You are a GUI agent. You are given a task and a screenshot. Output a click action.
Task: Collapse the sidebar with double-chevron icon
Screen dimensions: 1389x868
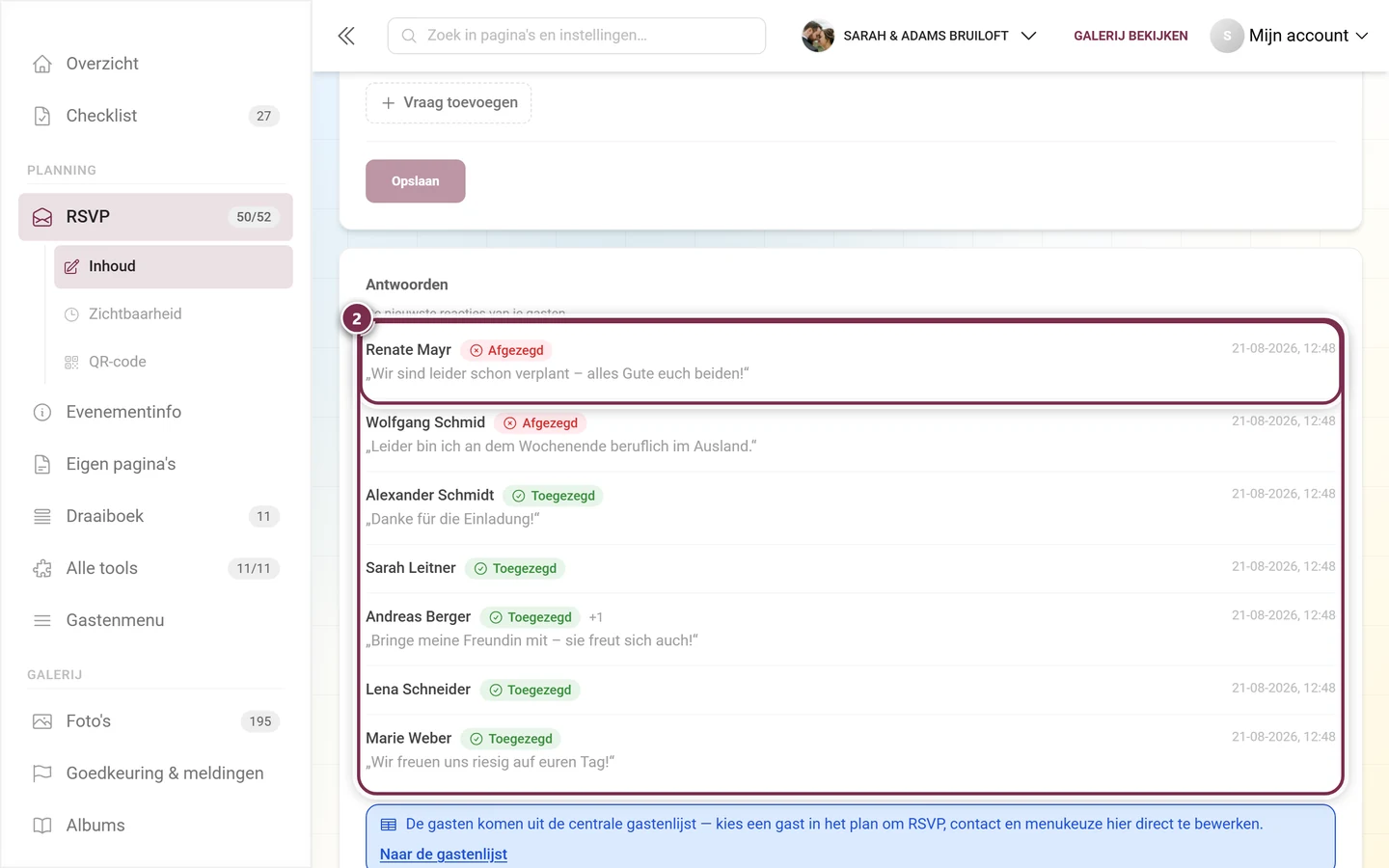click(346, 36)
